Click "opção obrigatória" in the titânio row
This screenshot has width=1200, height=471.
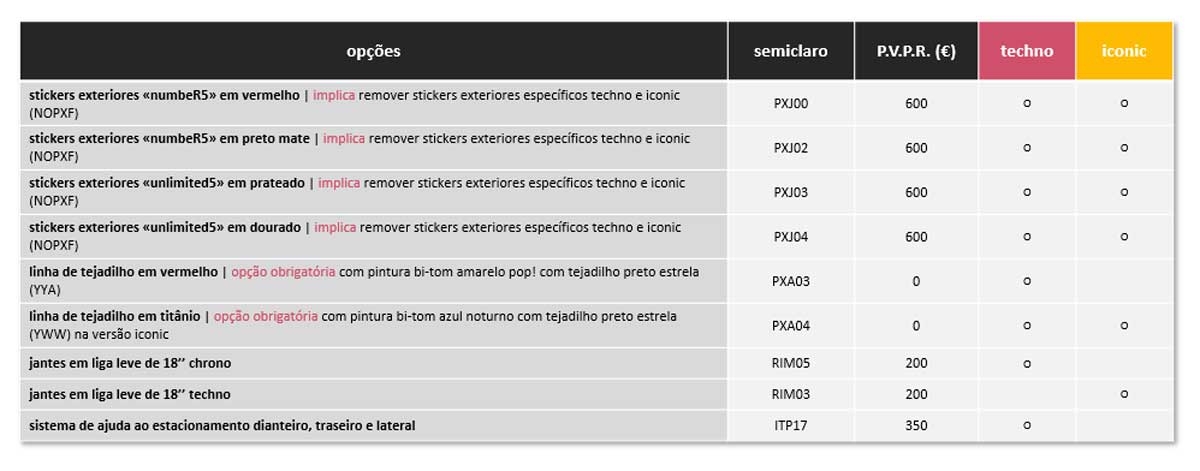pyautogui.click(x=266, y=316)
